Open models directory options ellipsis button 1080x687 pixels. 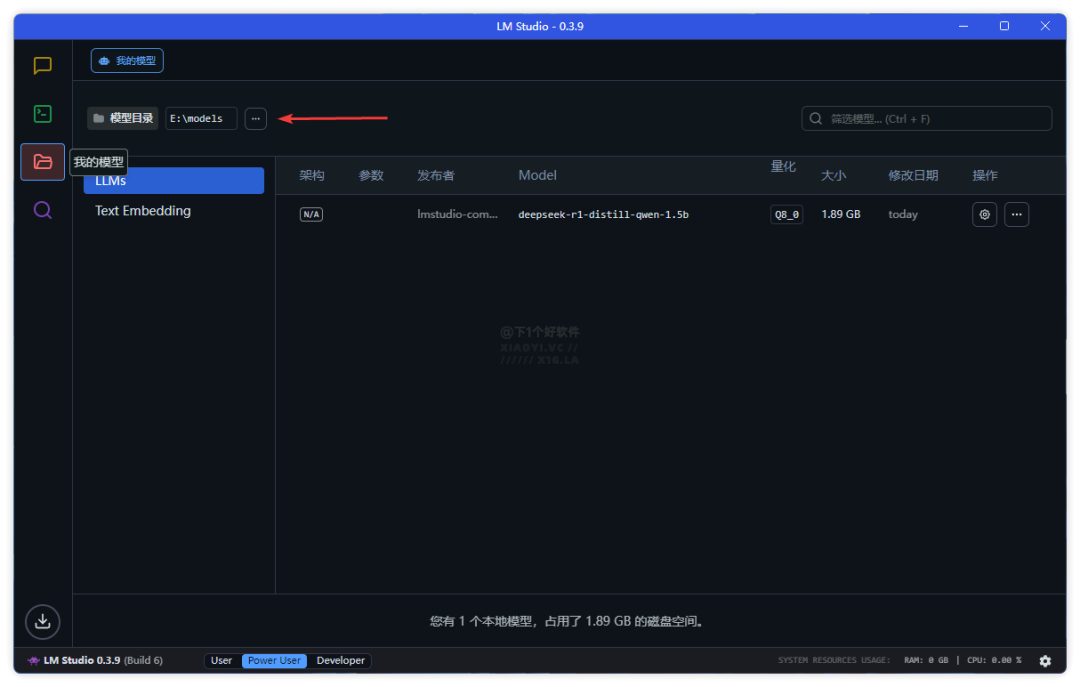tap(256, 119)
